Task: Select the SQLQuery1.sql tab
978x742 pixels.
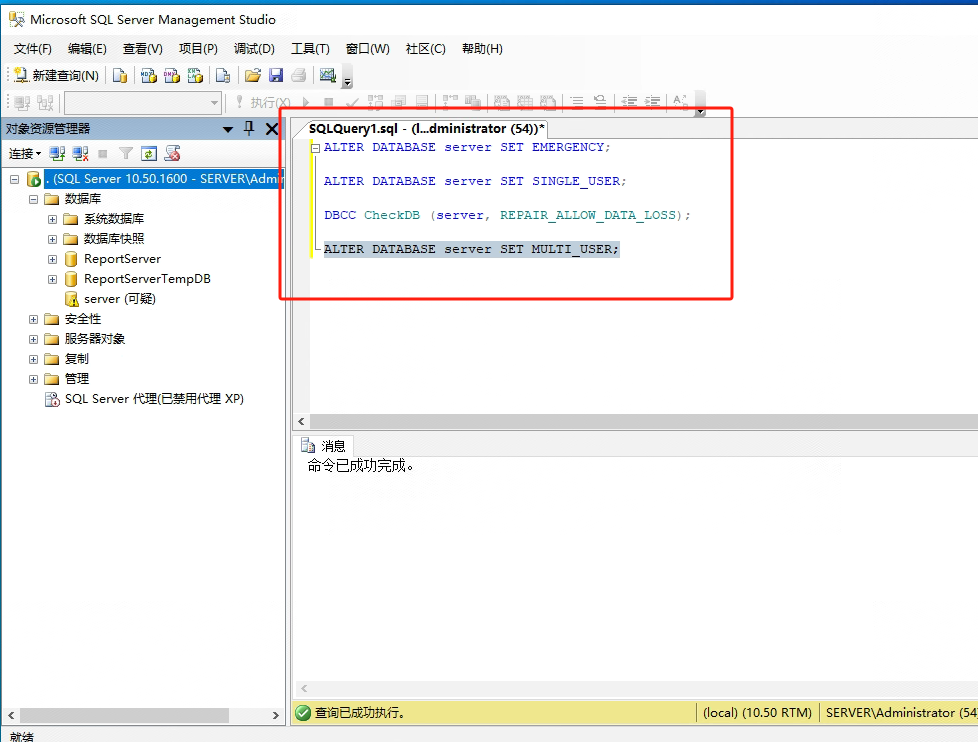Action: tap(427, 128)
